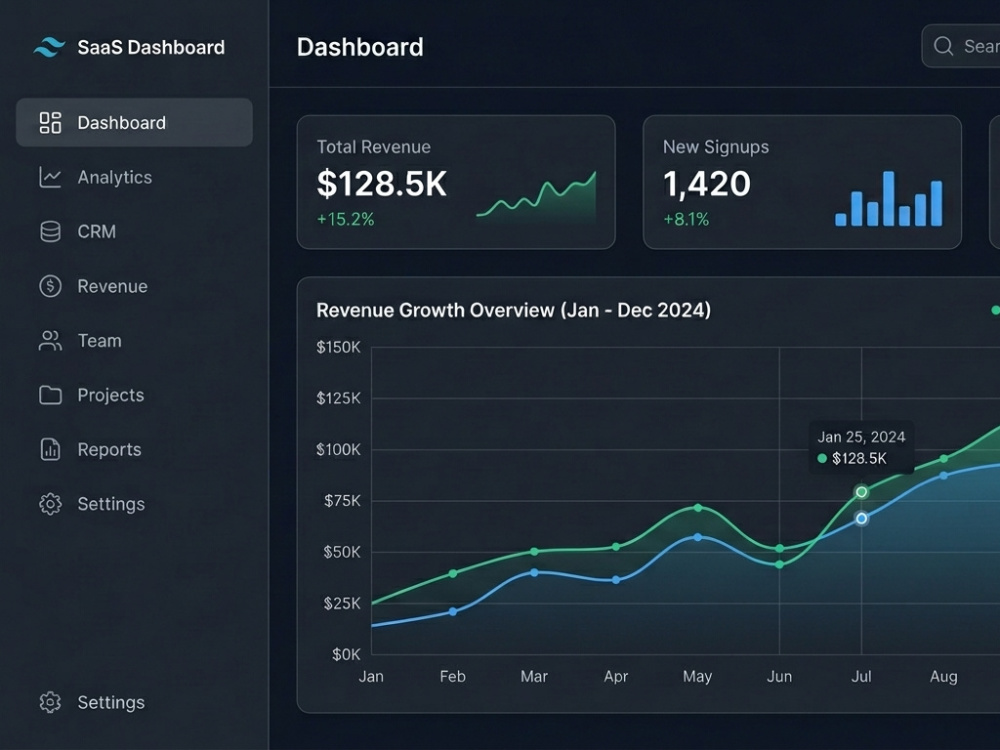Image resolution: width=1000 pixels, height=750 pixels.
Task: Click the highlighted green July data point
Action: (x=862, y=492)
